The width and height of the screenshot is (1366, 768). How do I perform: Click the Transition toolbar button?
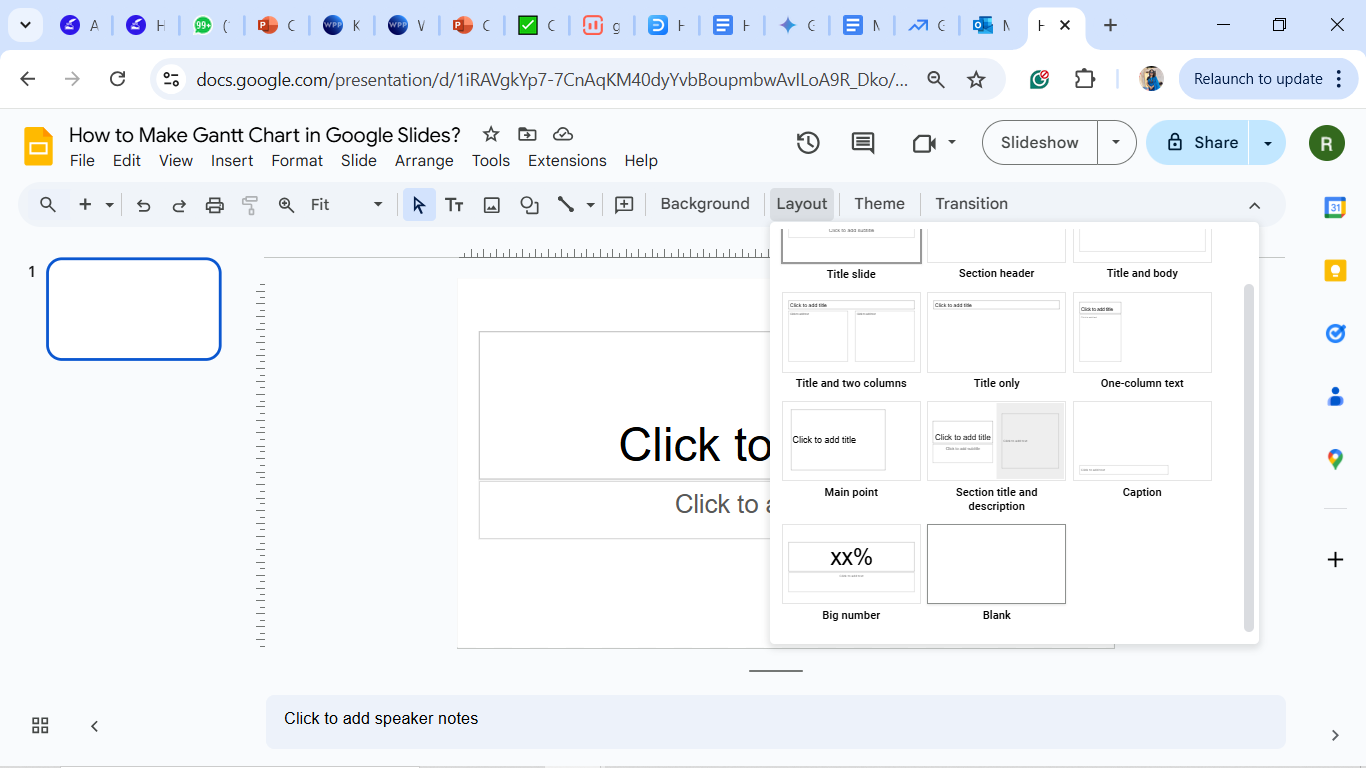(x=972, y=204)
